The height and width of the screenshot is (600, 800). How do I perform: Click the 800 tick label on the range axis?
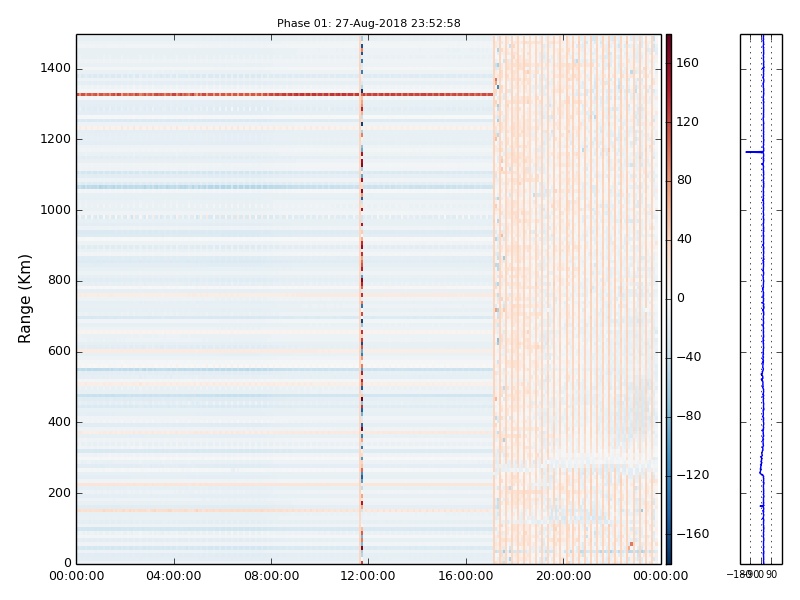point(59,281)
